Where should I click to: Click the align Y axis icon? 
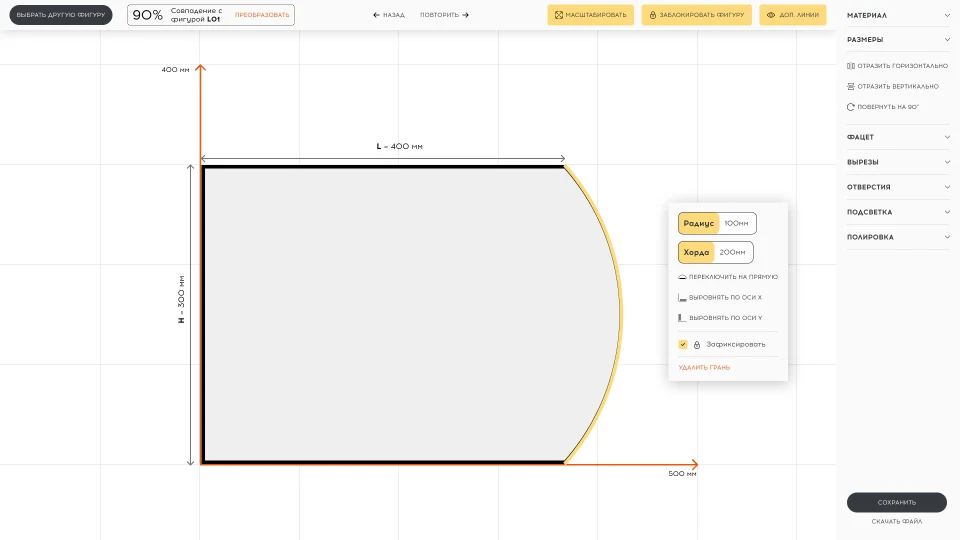682,318
